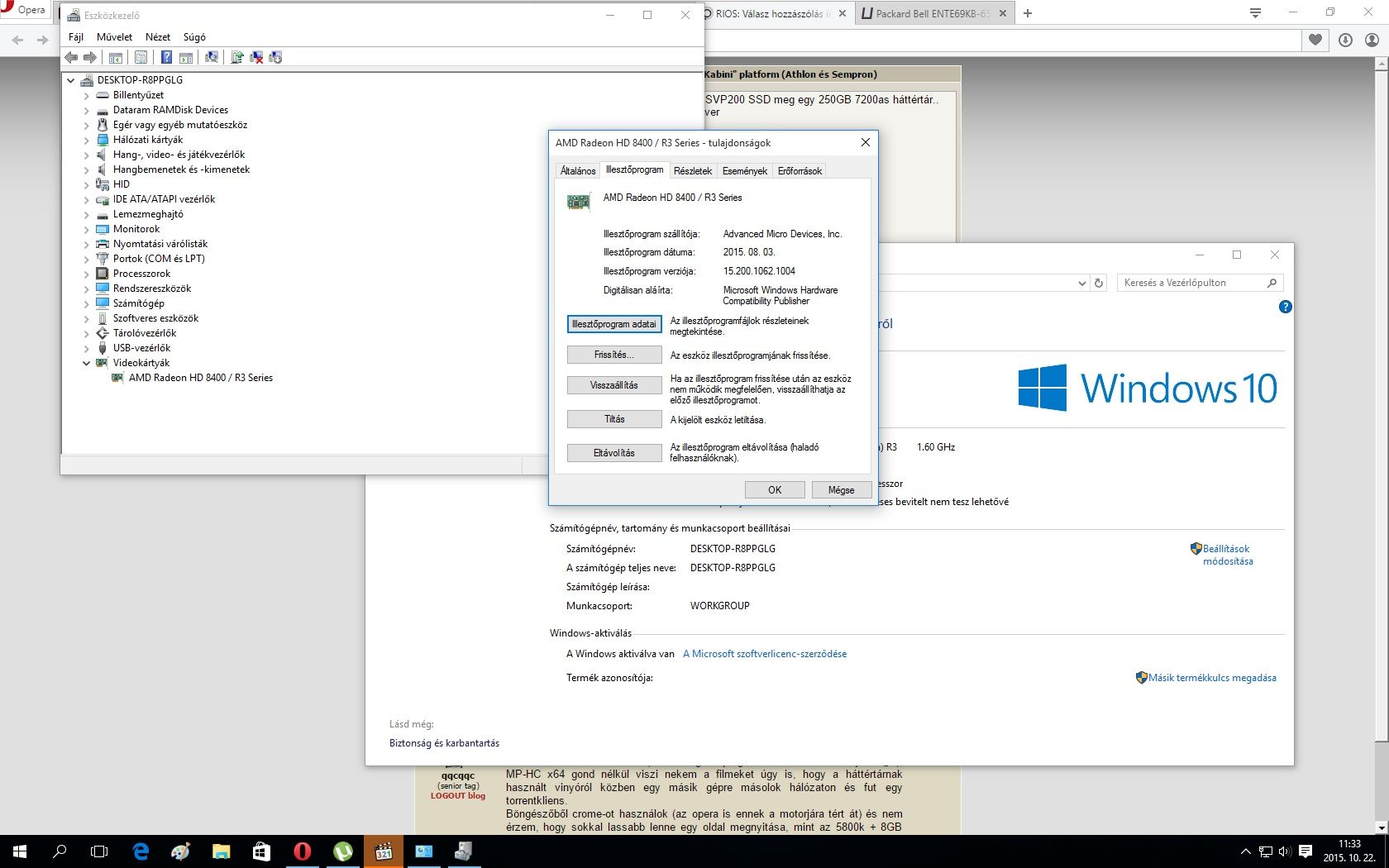The height and width of the screenshot is (868, 1389).
Task: Click the blue Help question mark icon
Action: click(166, 57)
